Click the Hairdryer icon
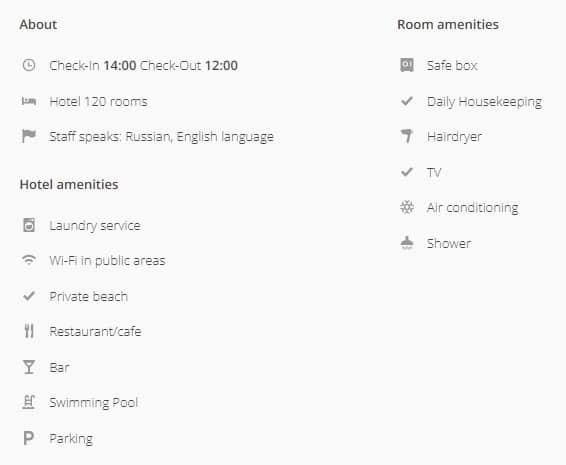This screenshot has height=465, width=566. coord(407,136)
